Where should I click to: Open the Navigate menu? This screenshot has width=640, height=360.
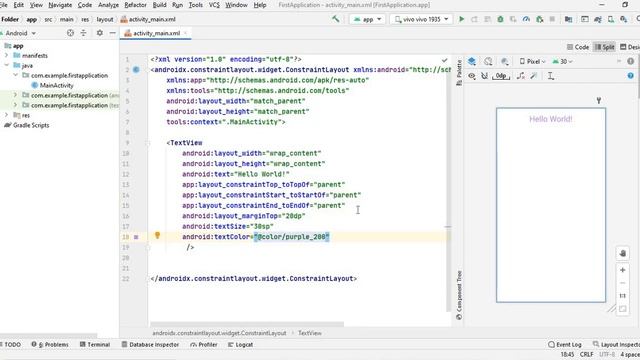tap(60, 5)
